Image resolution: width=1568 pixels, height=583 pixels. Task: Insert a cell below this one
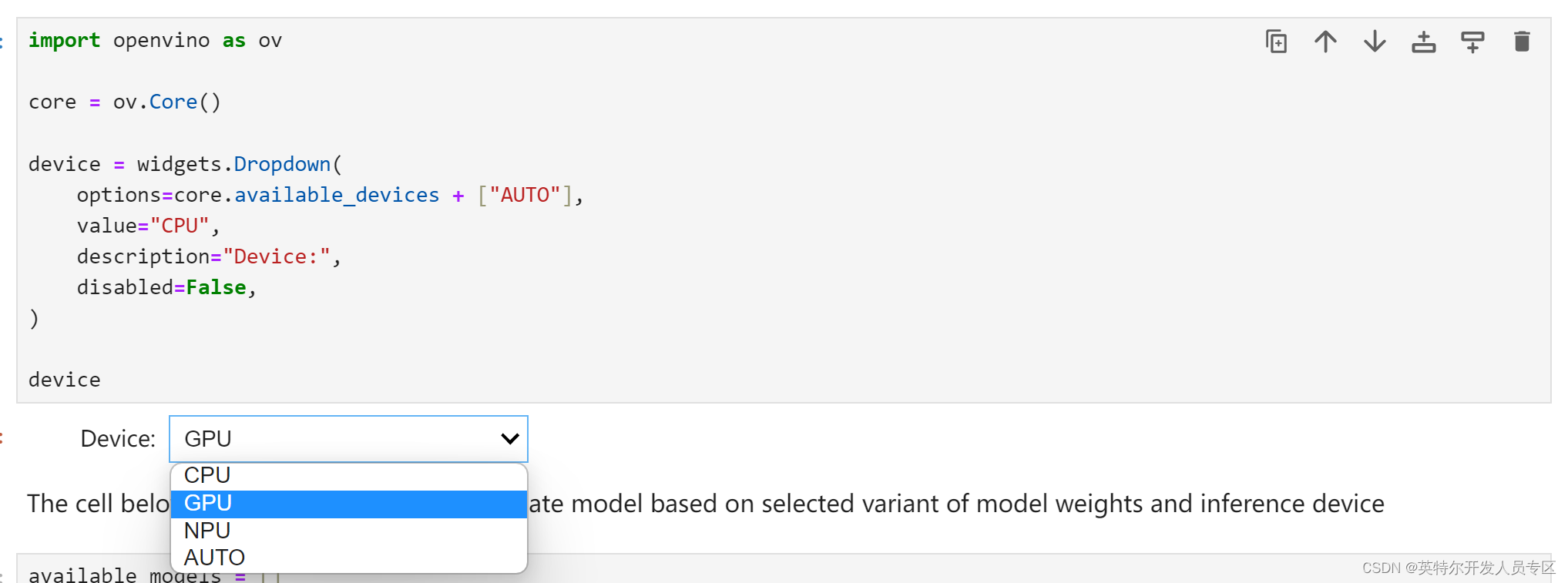1472,42
